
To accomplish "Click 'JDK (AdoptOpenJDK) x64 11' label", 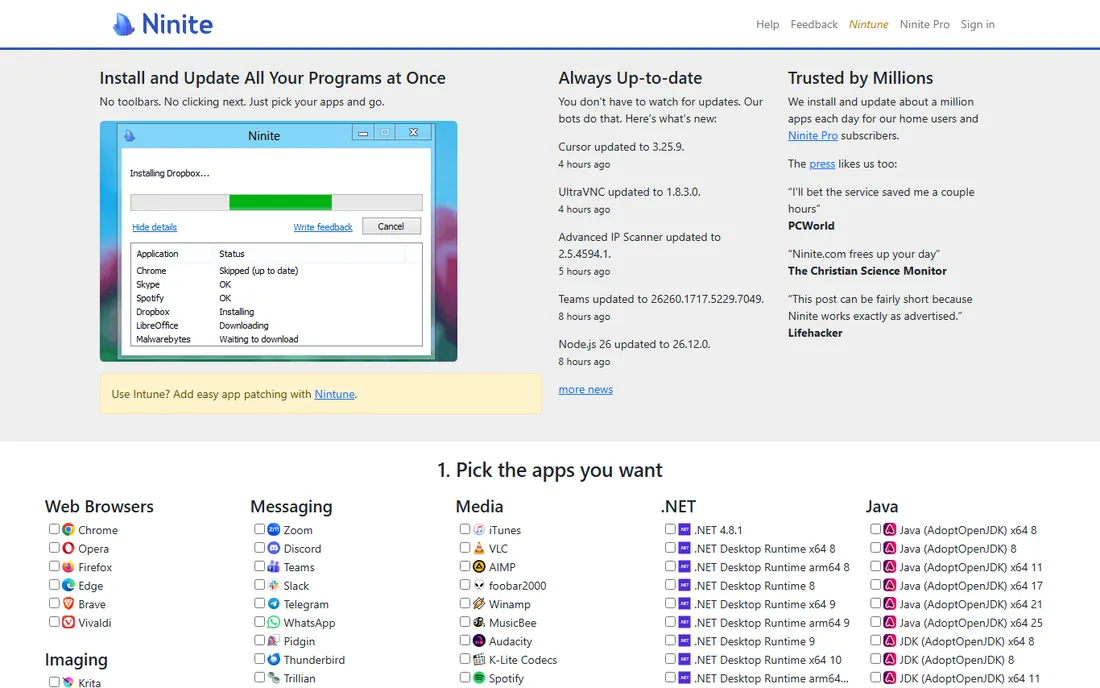I will (970, 678).
